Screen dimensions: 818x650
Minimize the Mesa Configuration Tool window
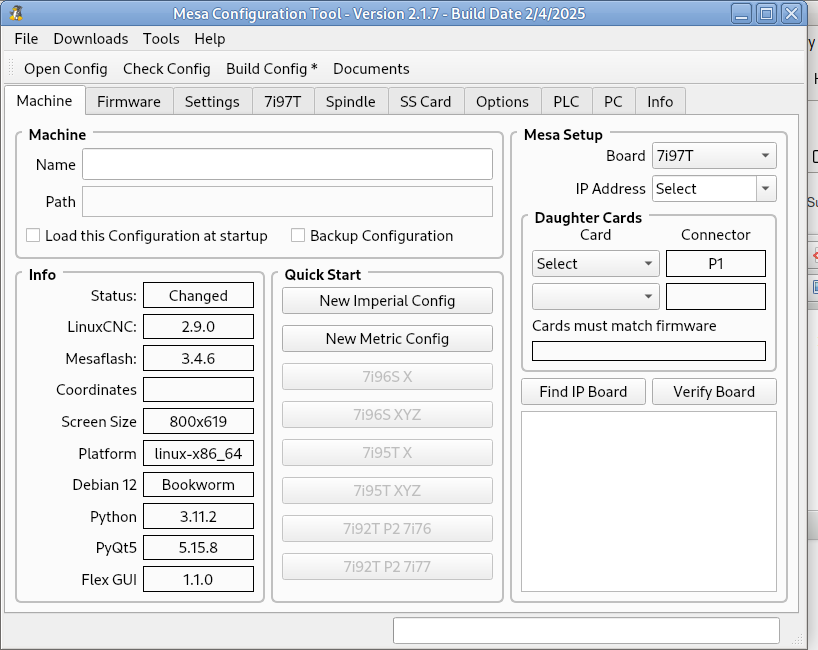coord(741,13)
